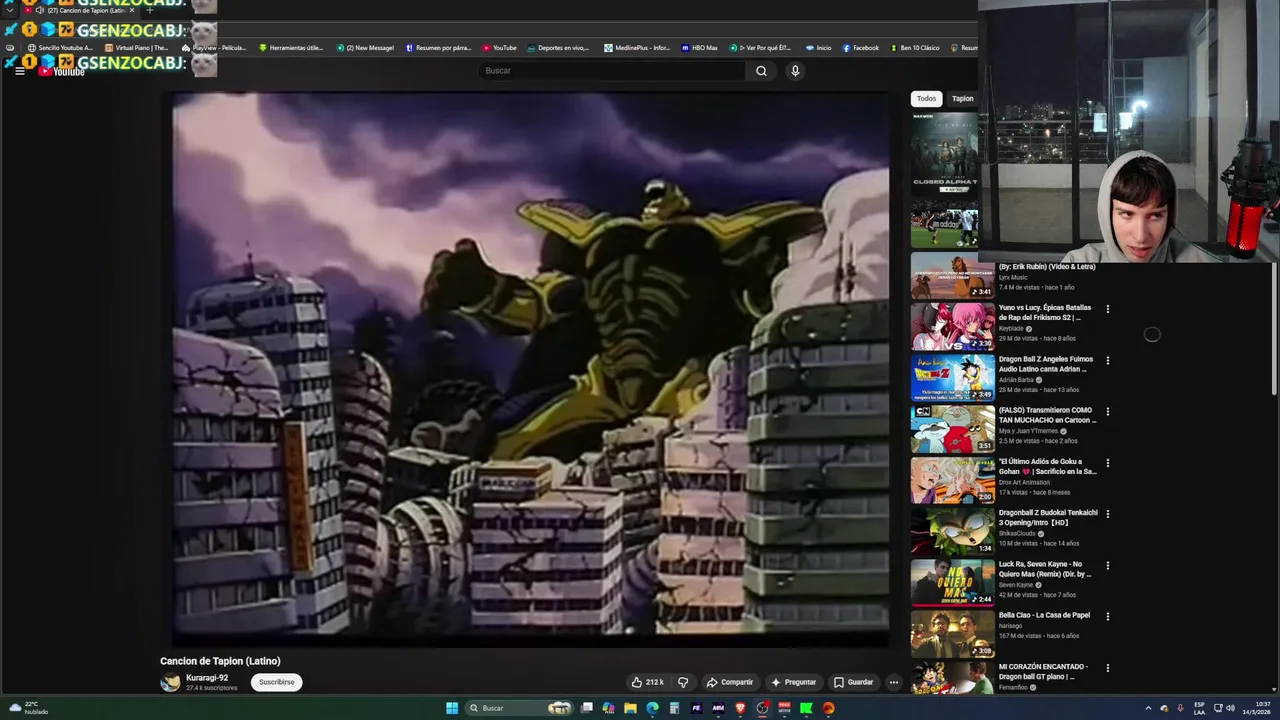Open Virtual Piano bookmark
1280x720 pixels.
coord(137,48)
